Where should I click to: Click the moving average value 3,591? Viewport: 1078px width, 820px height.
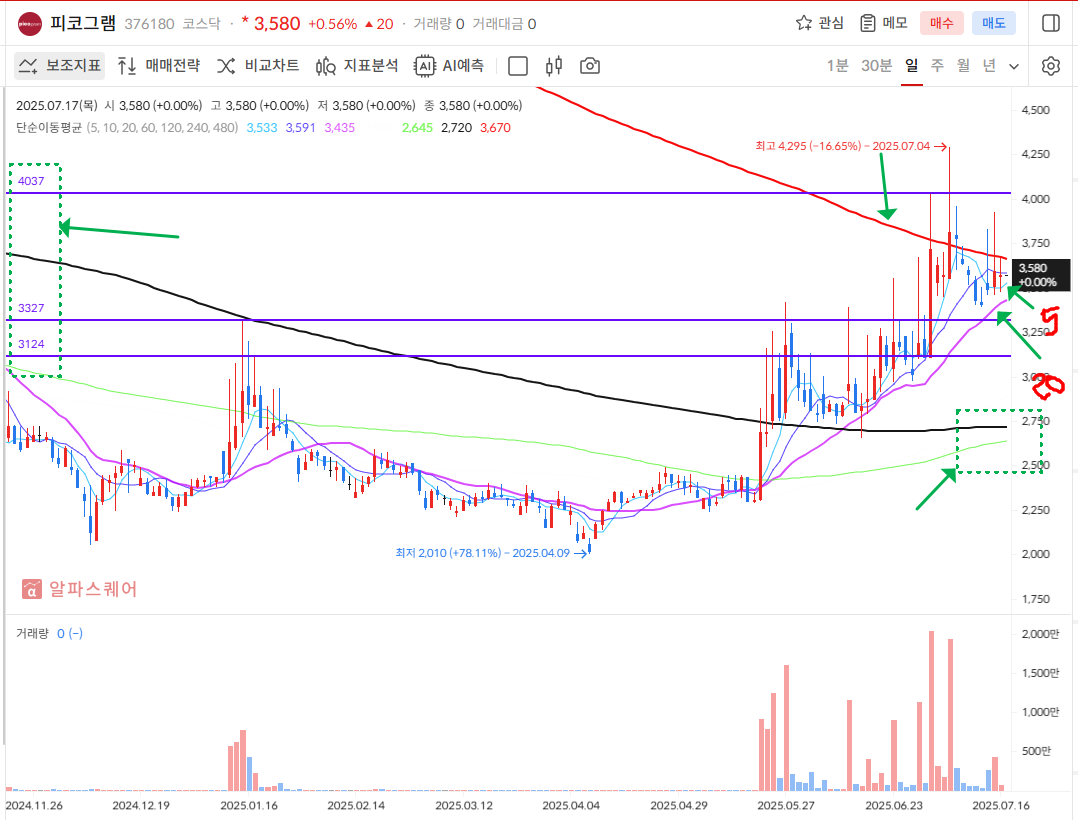[x=300, y=128]
